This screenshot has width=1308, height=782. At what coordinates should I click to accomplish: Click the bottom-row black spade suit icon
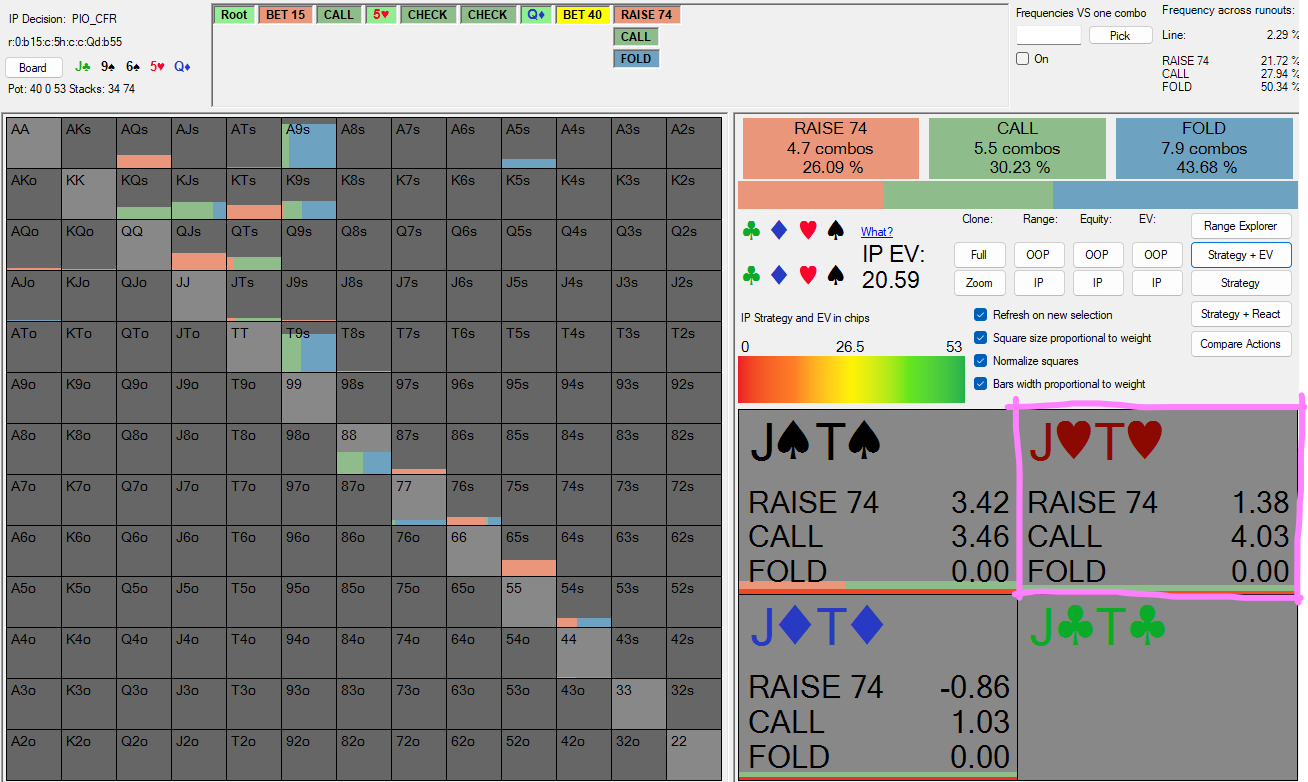(836, 274)
